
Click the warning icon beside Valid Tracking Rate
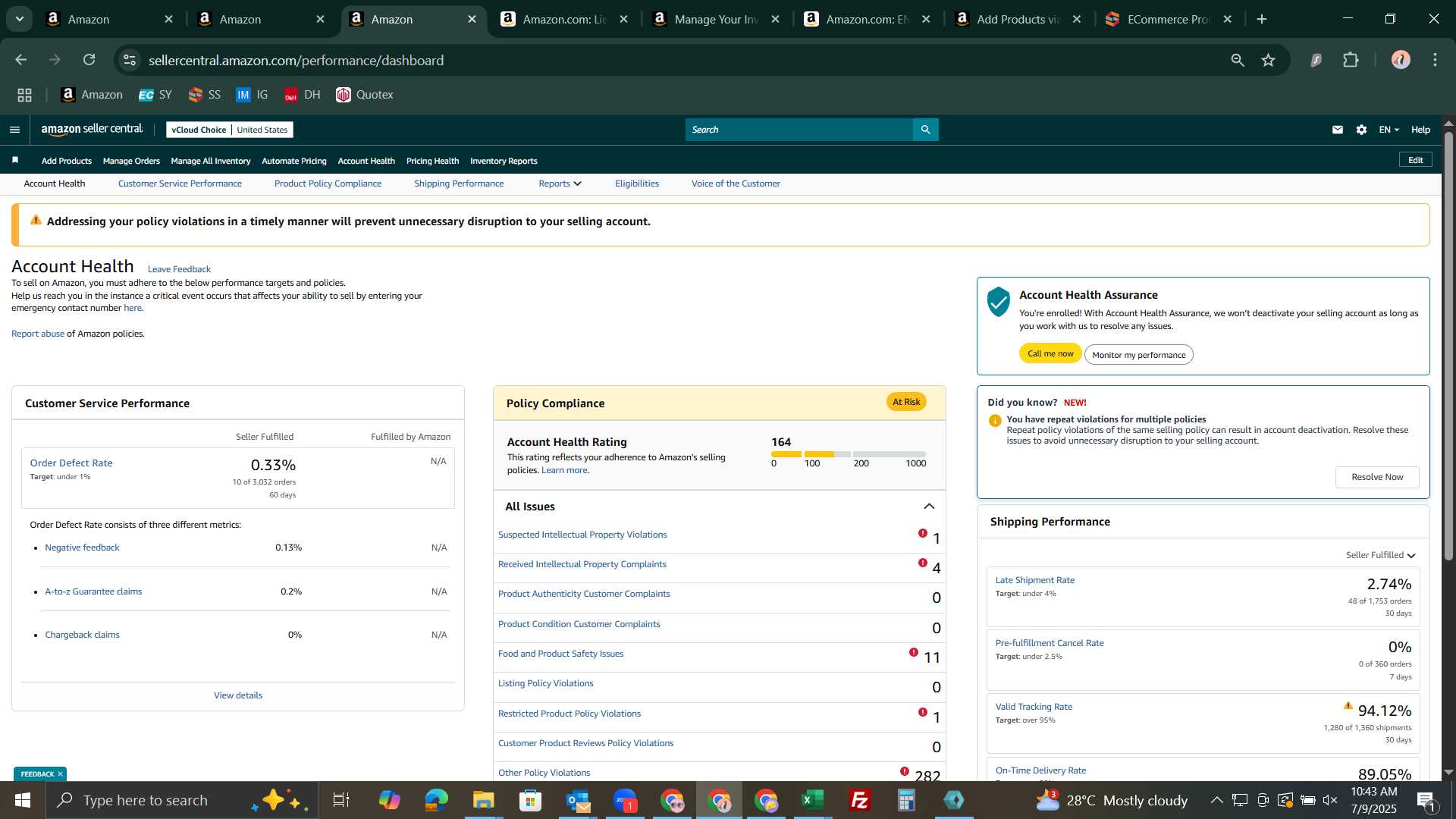(x=1348, y=706)
